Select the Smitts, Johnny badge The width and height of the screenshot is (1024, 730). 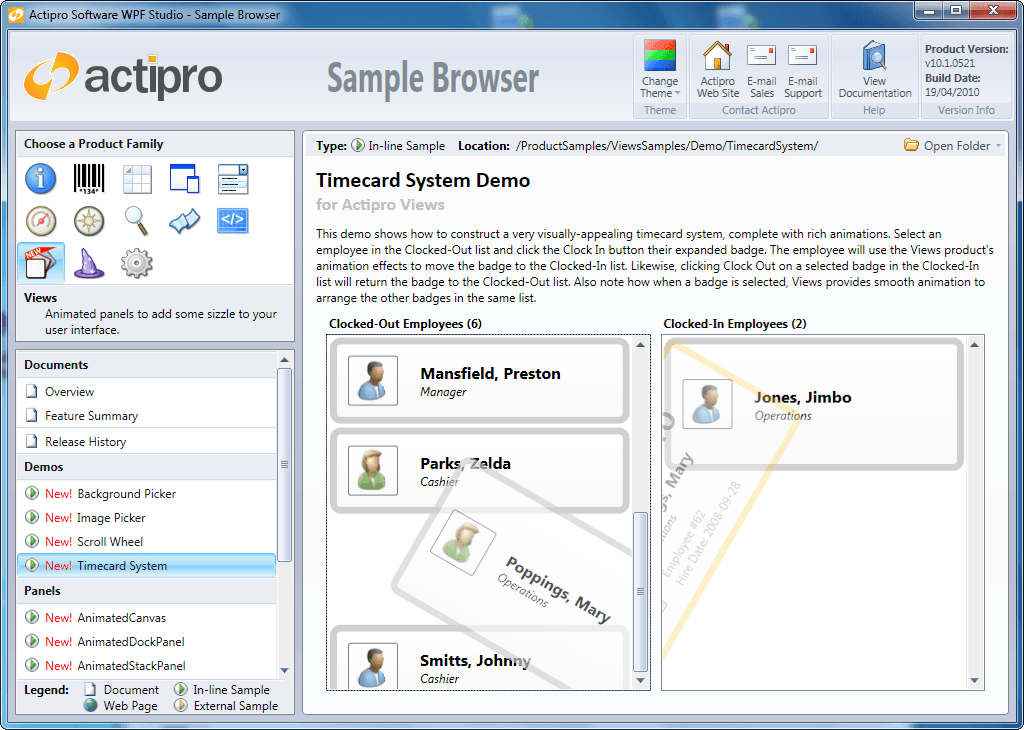[x=479, y=658]
